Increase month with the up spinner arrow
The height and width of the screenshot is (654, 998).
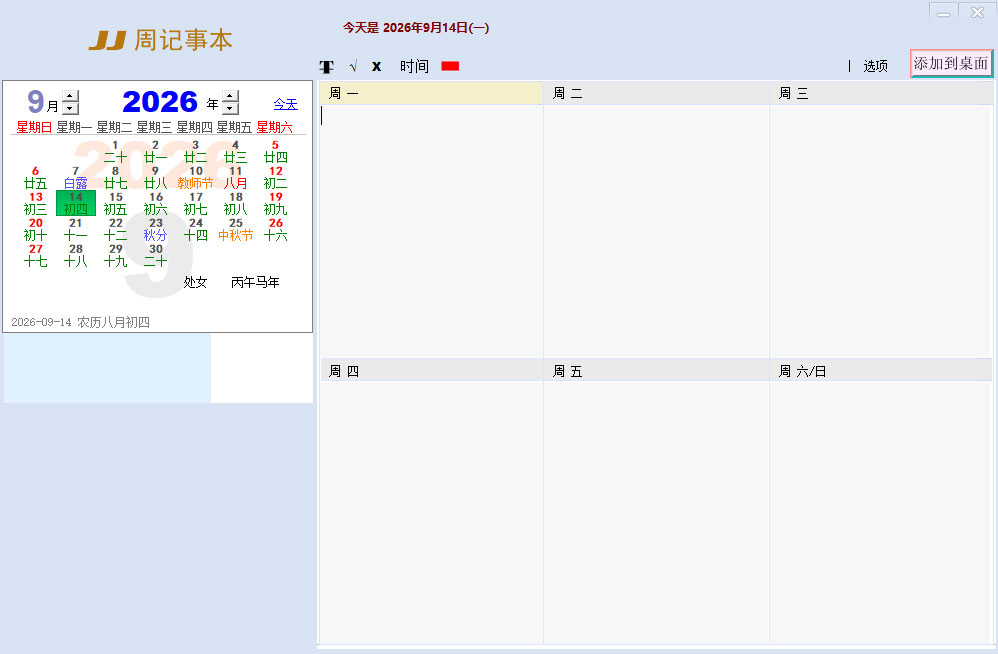tap(71, 96)
